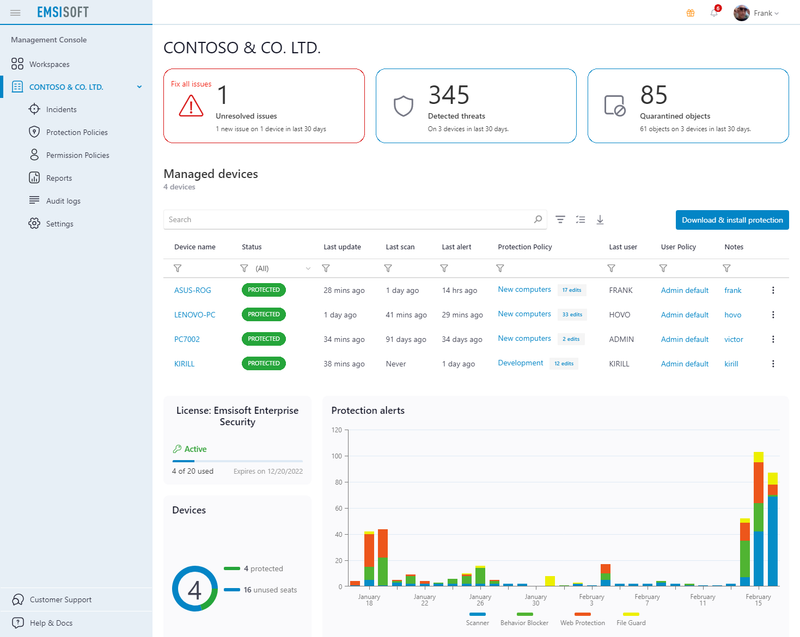This screenshot has height=637, width=800.
Task: Toggle the Scanner legend swatch in chart
Action: [x=477, y=614]
